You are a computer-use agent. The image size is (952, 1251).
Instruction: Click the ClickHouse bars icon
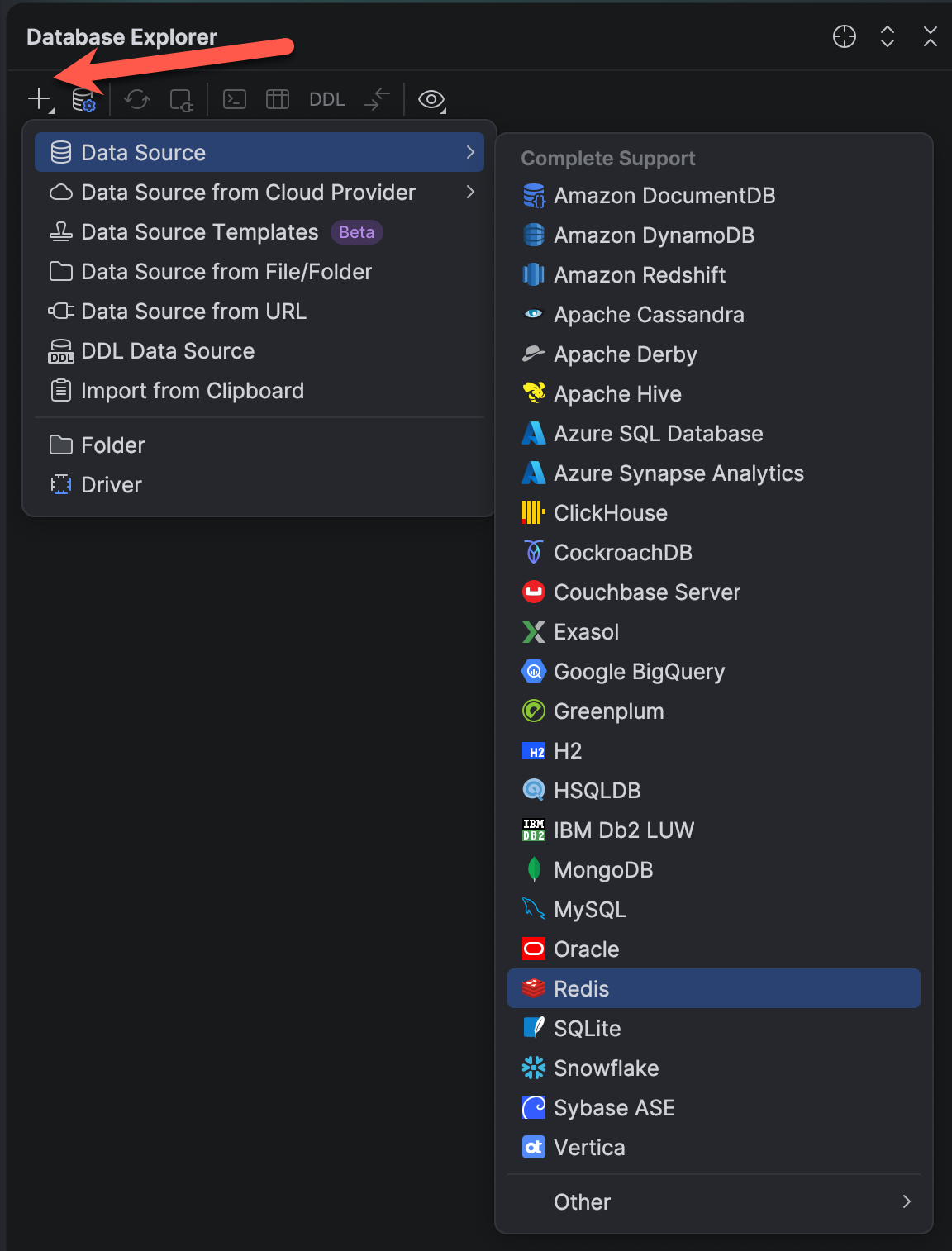534,513
